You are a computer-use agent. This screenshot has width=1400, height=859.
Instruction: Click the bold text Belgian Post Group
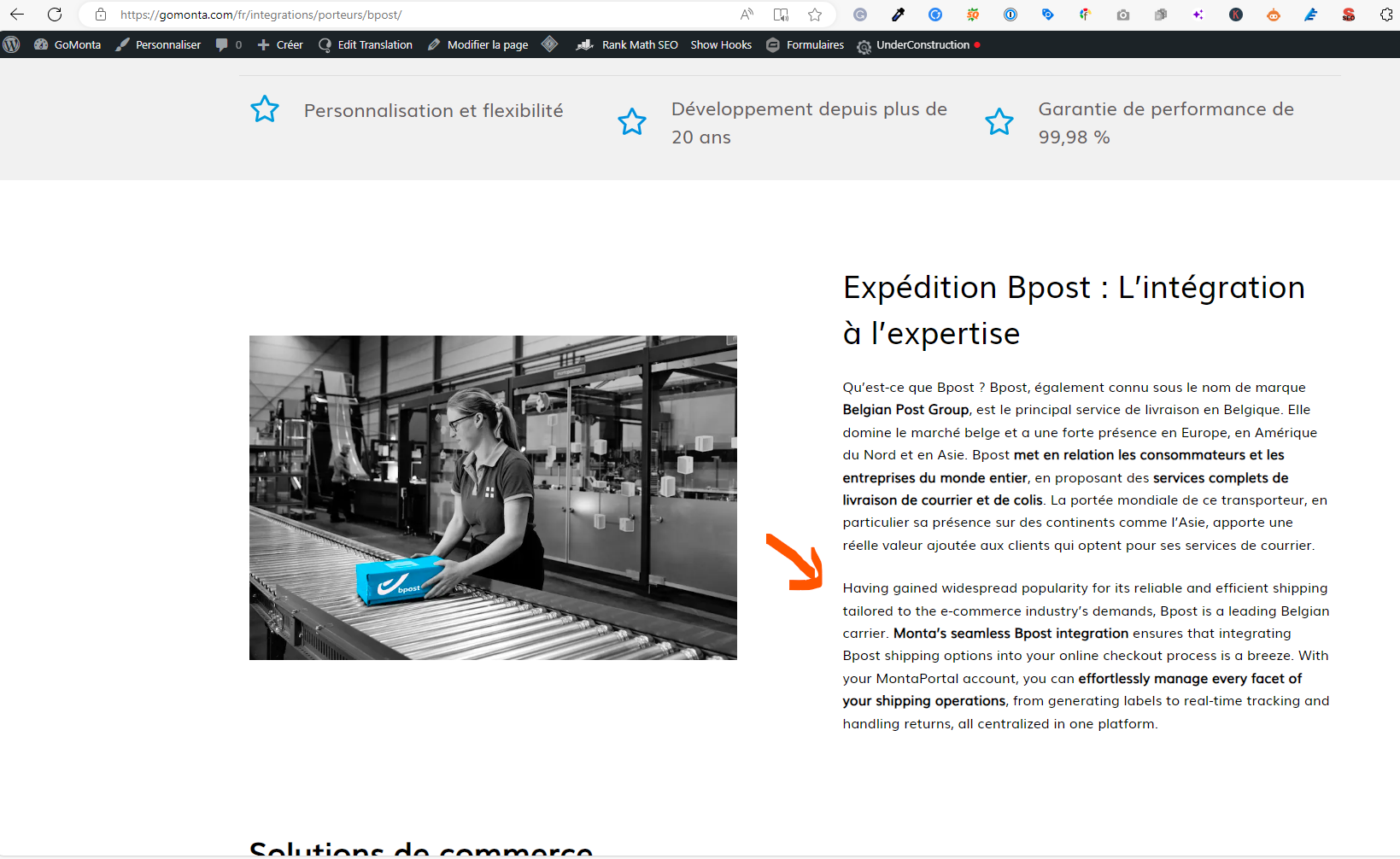[x=905, y=410]
